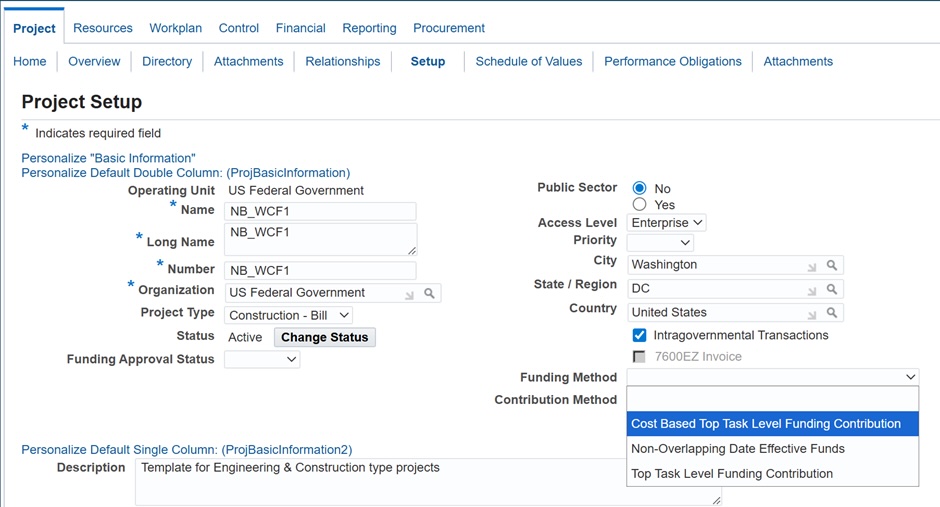Select the Public Sector No radio button
Screen dimensions: 940x507
pos(640,188)
